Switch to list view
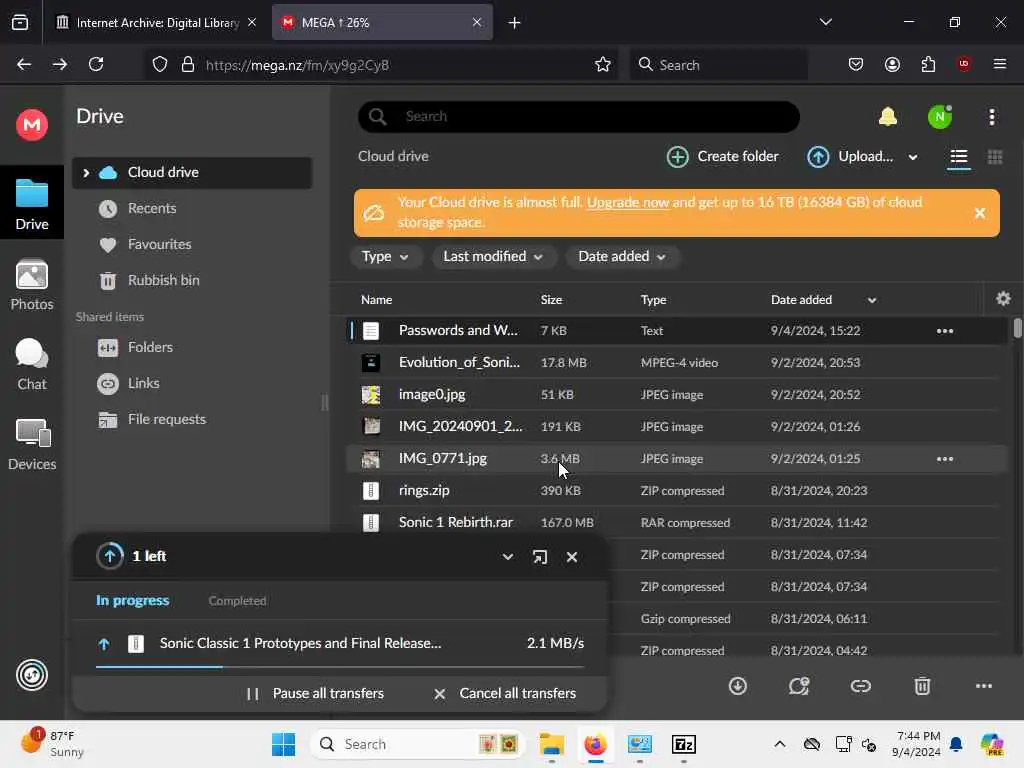Image resolution: width=1024 pixels, height=768 pixels. click(x=959, y=157)
